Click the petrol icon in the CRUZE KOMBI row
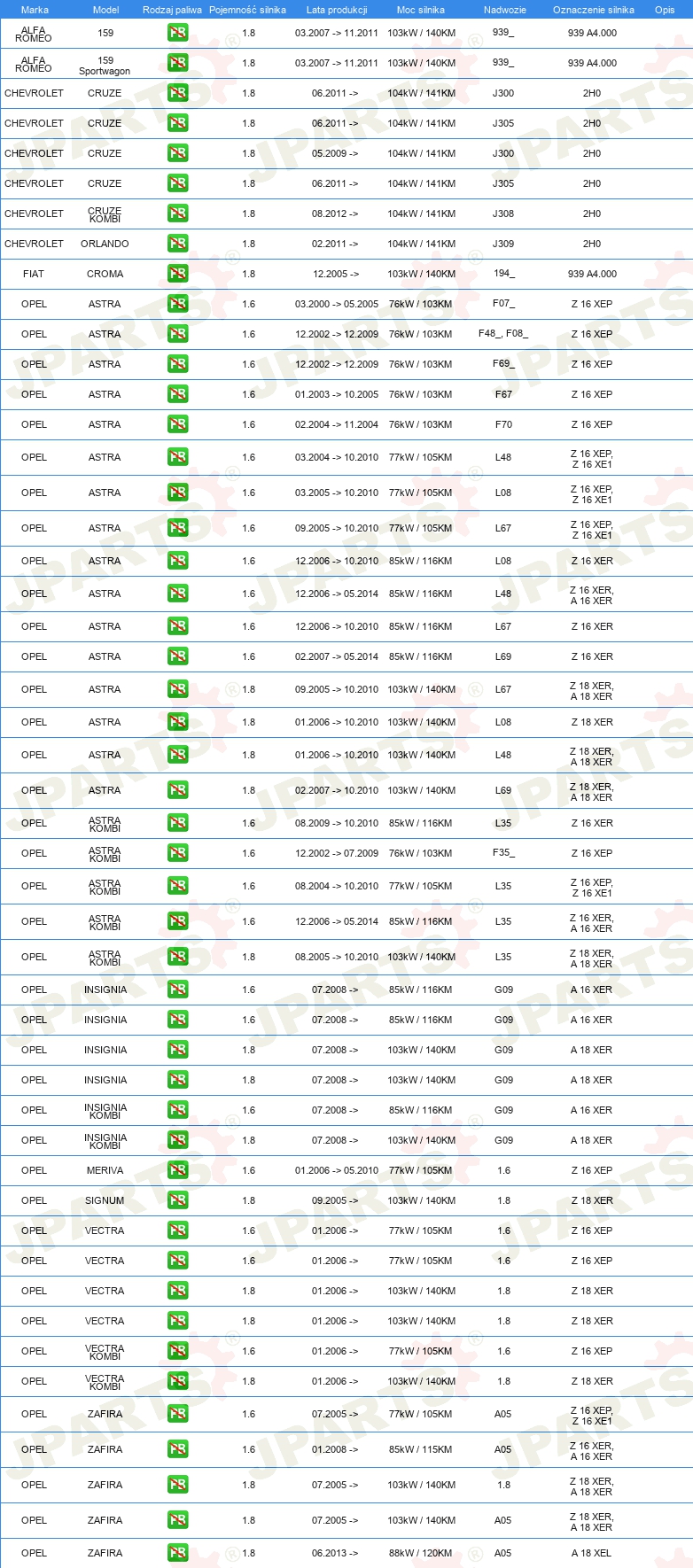This screenshot has height=1568, width=693. [177, 213]
